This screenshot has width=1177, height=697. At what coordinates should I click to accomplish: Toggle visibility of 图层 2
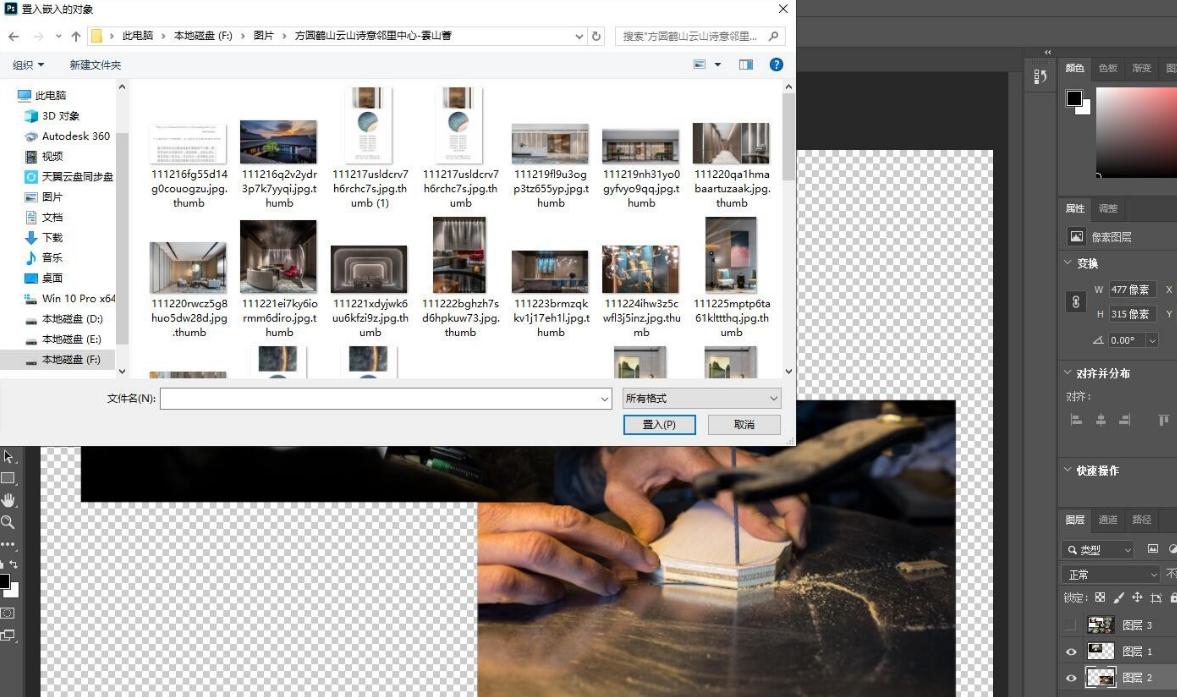pyautogui.click(x=1070, y=678)
